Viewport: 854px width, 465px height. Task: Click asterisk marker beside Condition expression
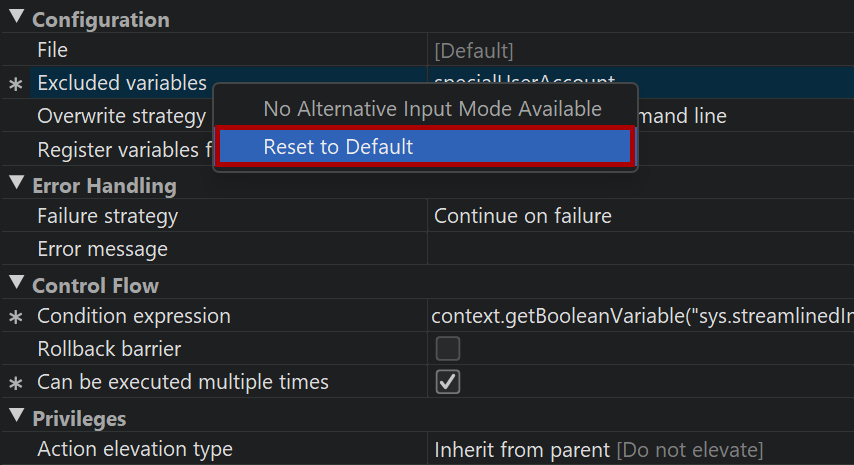click(16, 318)
